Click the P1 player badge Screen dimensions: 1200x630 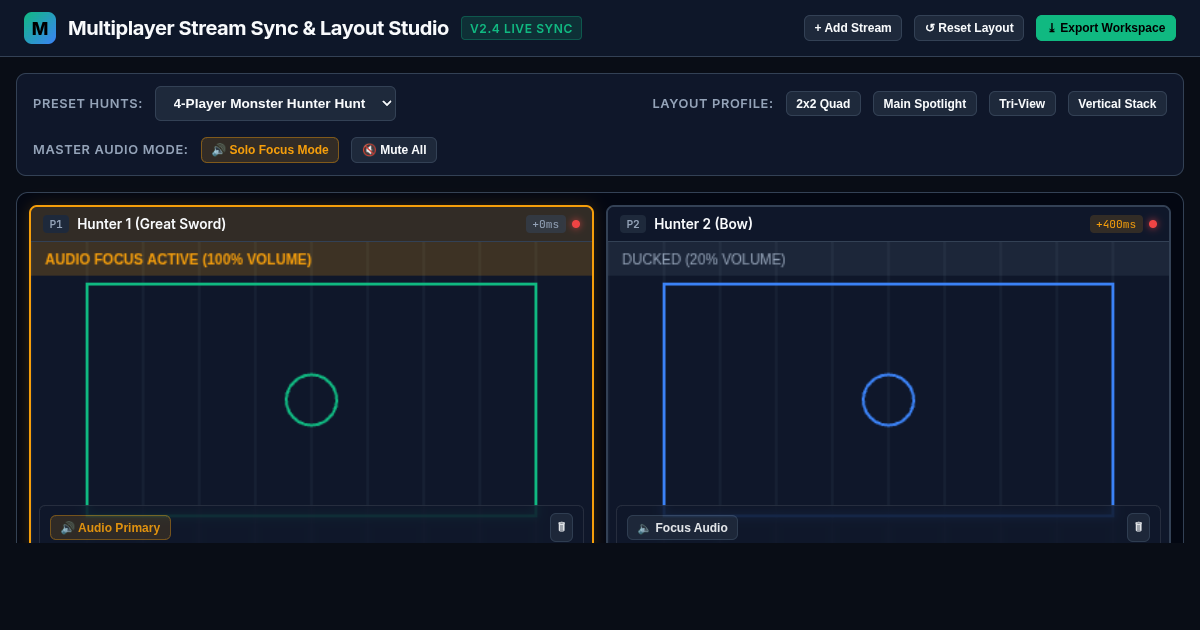(56, 224)
